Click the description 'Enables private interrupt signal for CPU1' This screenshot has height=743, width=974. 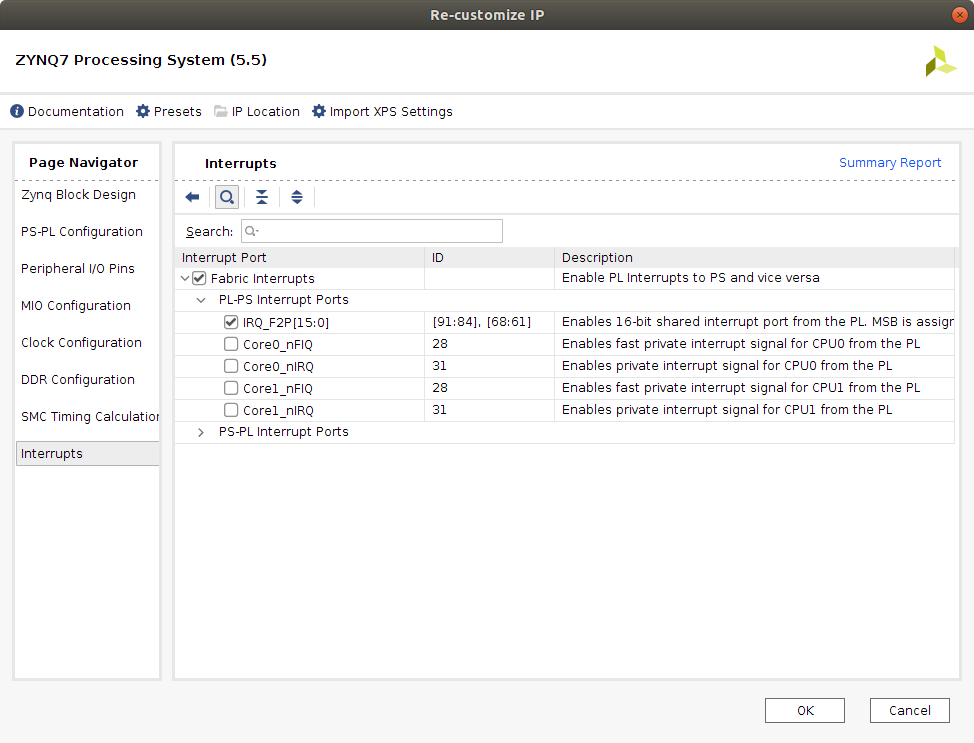727,410
